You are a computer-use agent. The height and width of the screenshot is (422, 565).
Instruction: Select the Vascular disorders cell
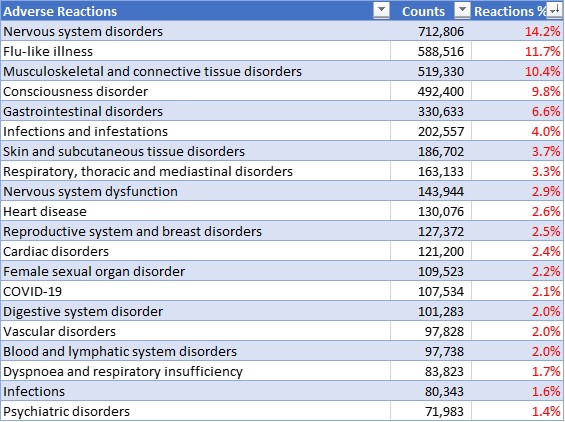[196, 331]
